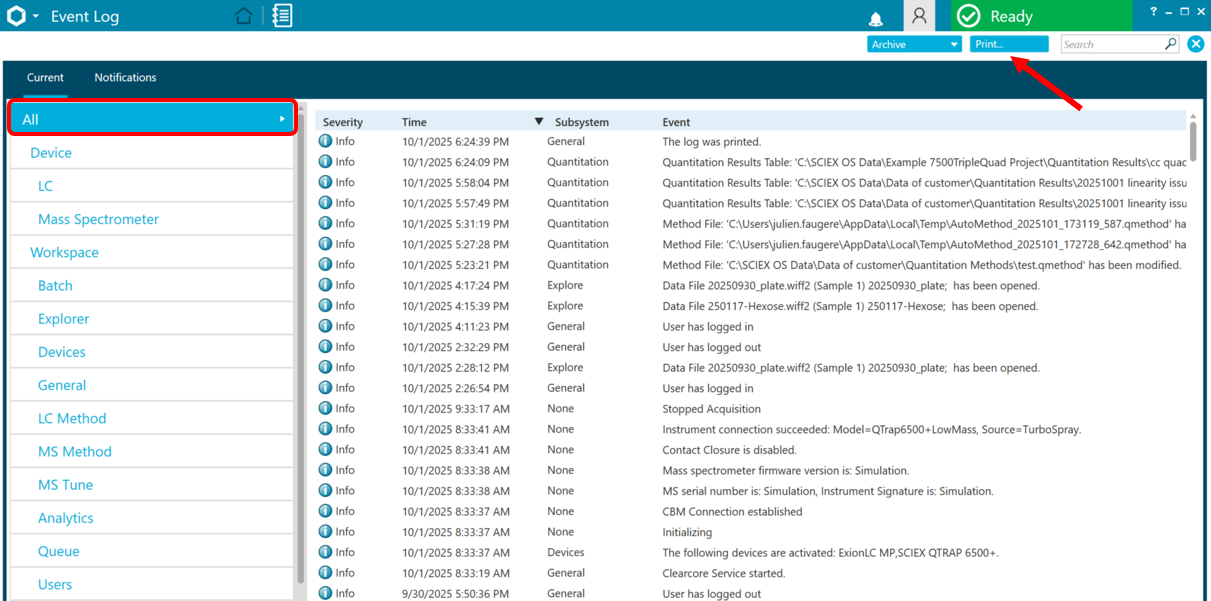Click the Print... button
Viewport: 1211px width, 601px height.
[x=1009, y=44]
